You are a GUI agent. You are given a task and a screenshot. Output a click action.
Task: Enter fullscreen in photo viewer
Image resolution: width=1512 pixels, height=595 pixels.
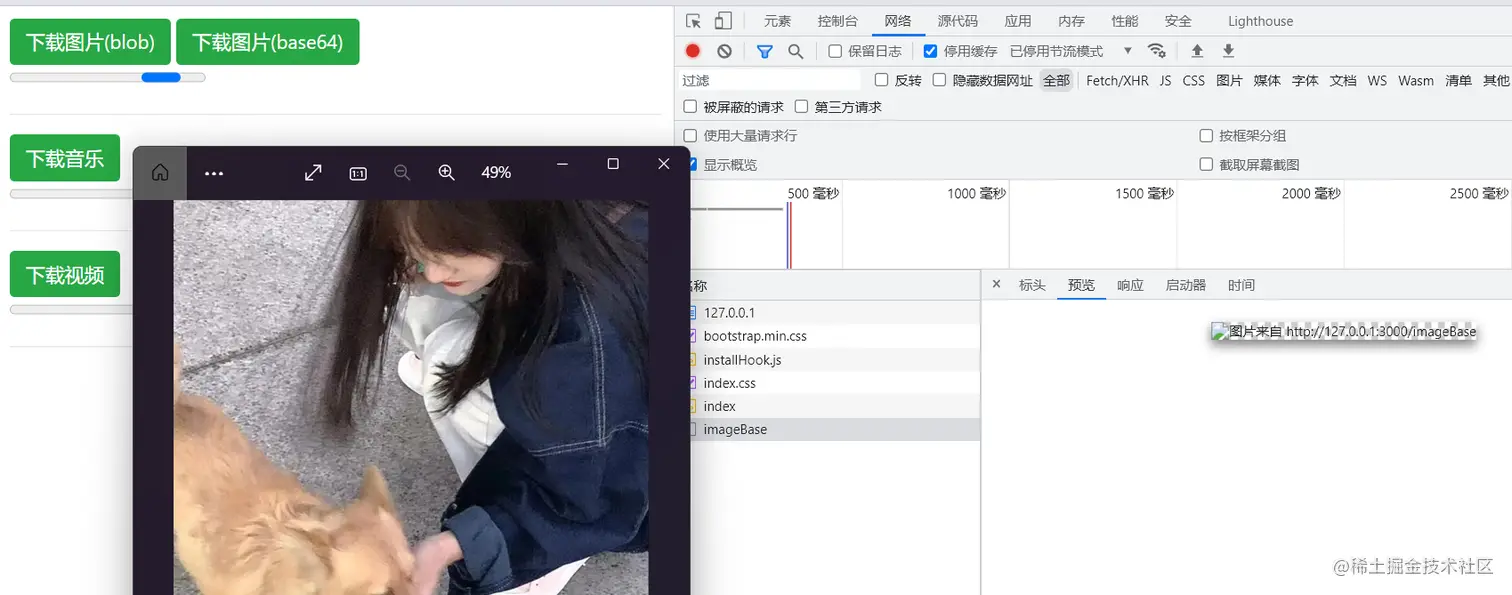coord(313,173)
